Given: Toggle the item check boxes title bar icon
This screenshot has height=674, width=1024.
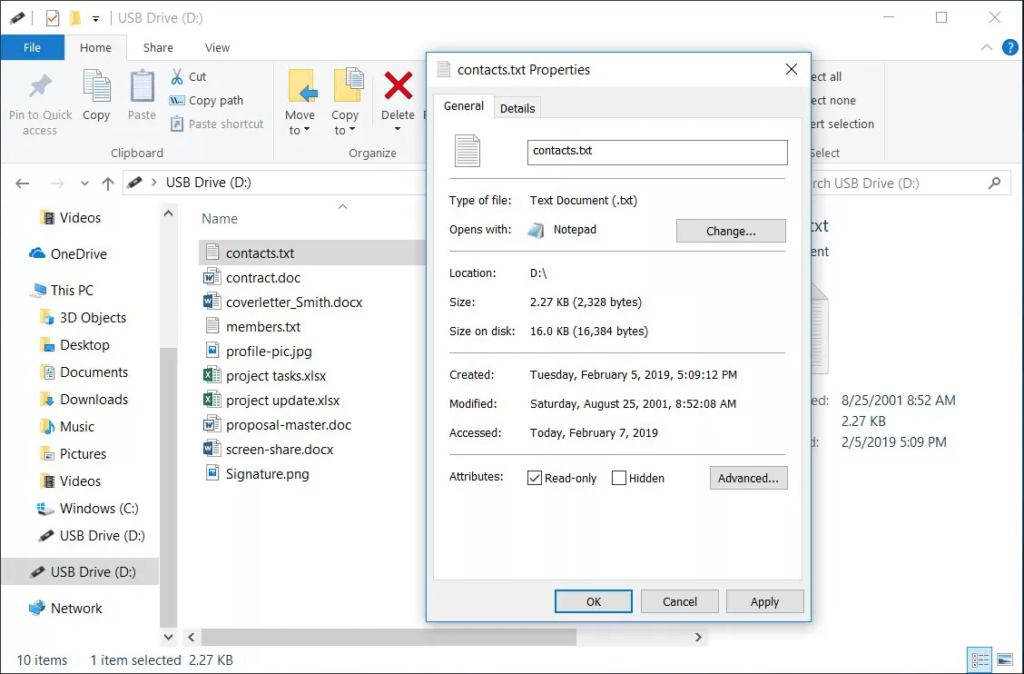Looking at the screenshot, I should coord(50,18).
